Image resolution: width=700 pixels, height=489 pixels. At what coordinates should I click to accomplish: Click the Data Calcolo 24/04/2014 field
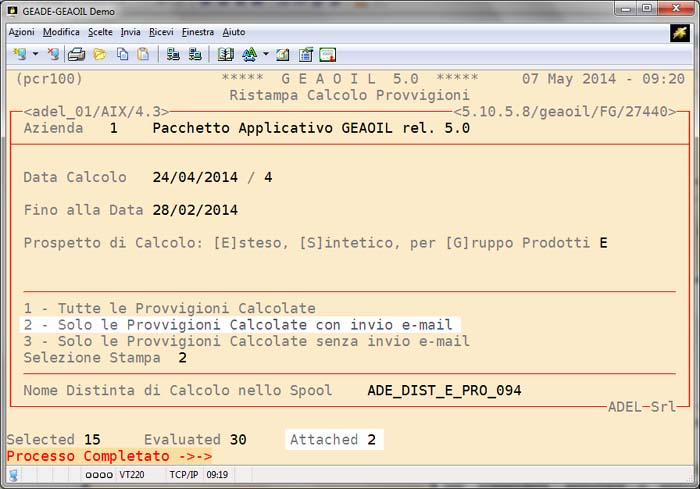coord(197,177)
